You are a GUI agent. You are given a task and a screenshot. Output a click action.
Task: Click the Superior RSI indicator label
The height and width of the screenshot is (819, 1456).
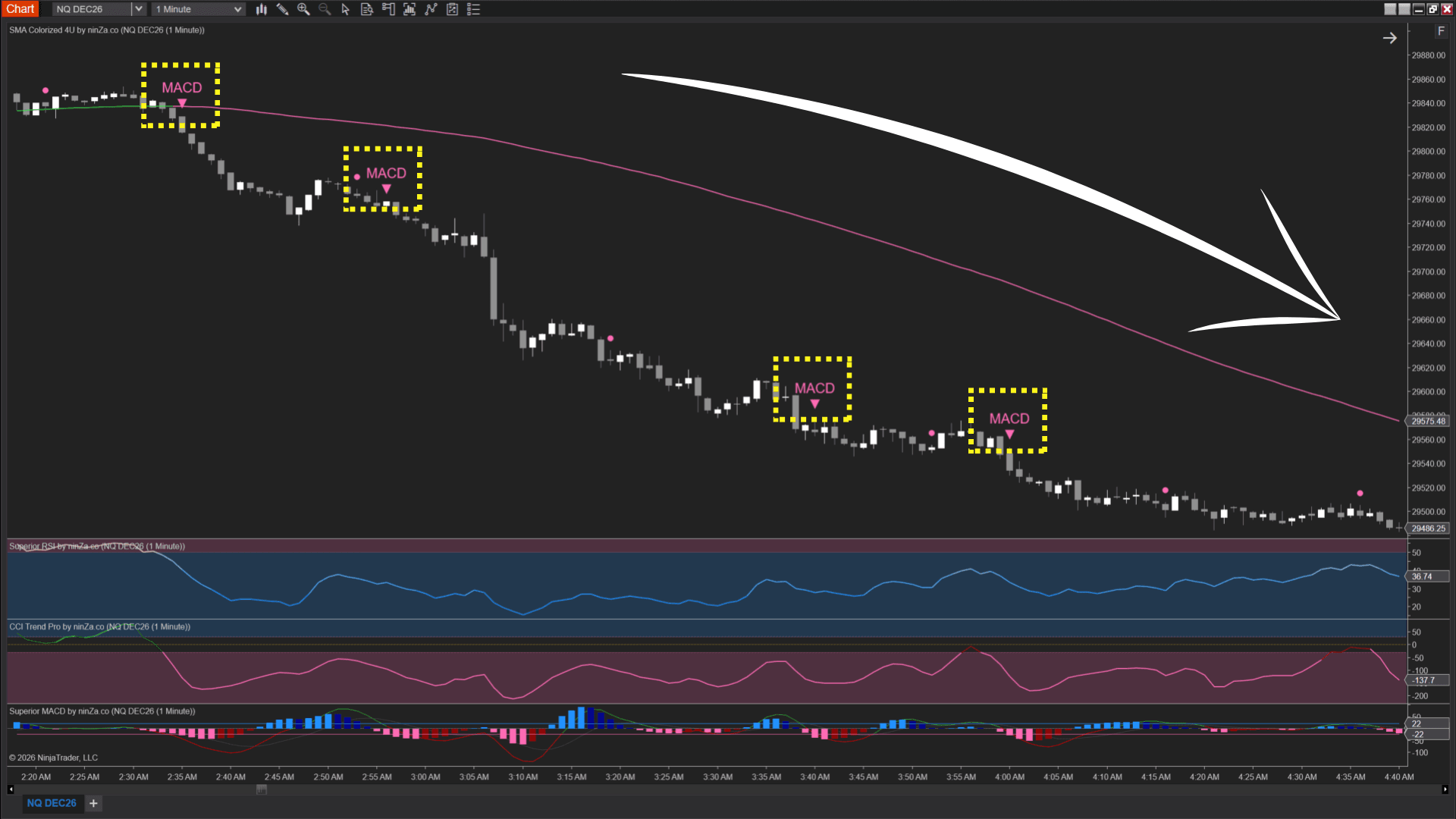97,546
